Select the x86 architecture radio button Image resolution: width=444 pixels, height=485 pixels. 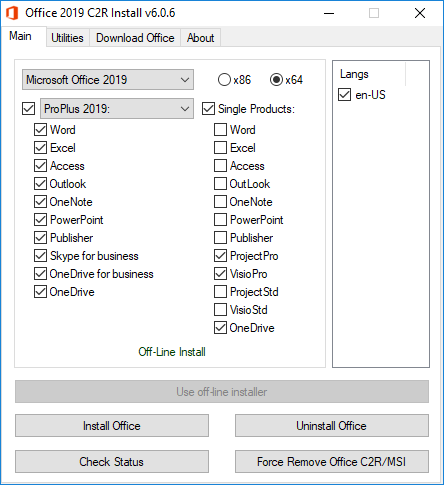pos(224,80)
